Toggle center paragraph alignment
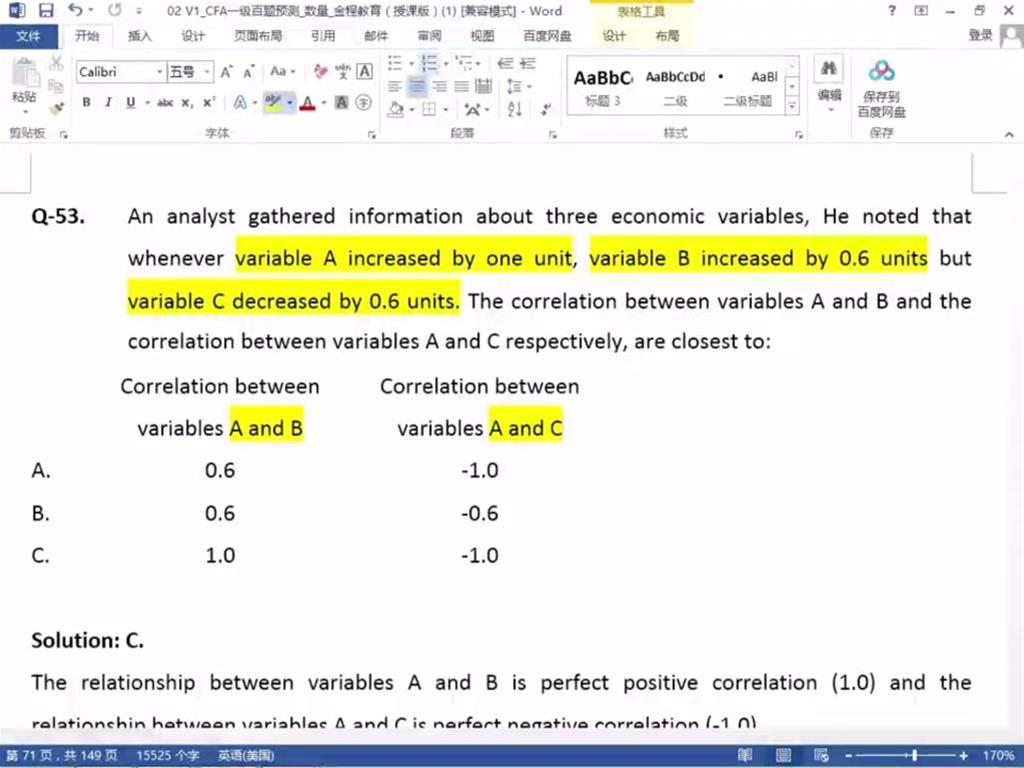Image resolution: width=1024 pixels, height=768 pixels. point(417,87)
